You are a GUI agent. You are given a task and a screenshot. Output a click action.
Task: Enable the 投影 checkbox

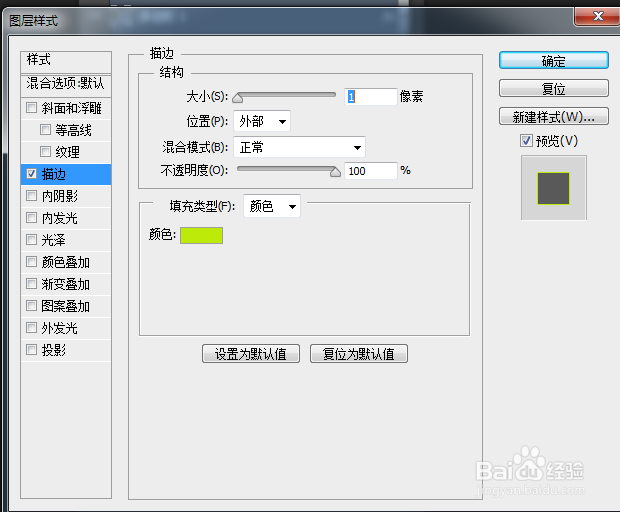[x=31, y=350]
